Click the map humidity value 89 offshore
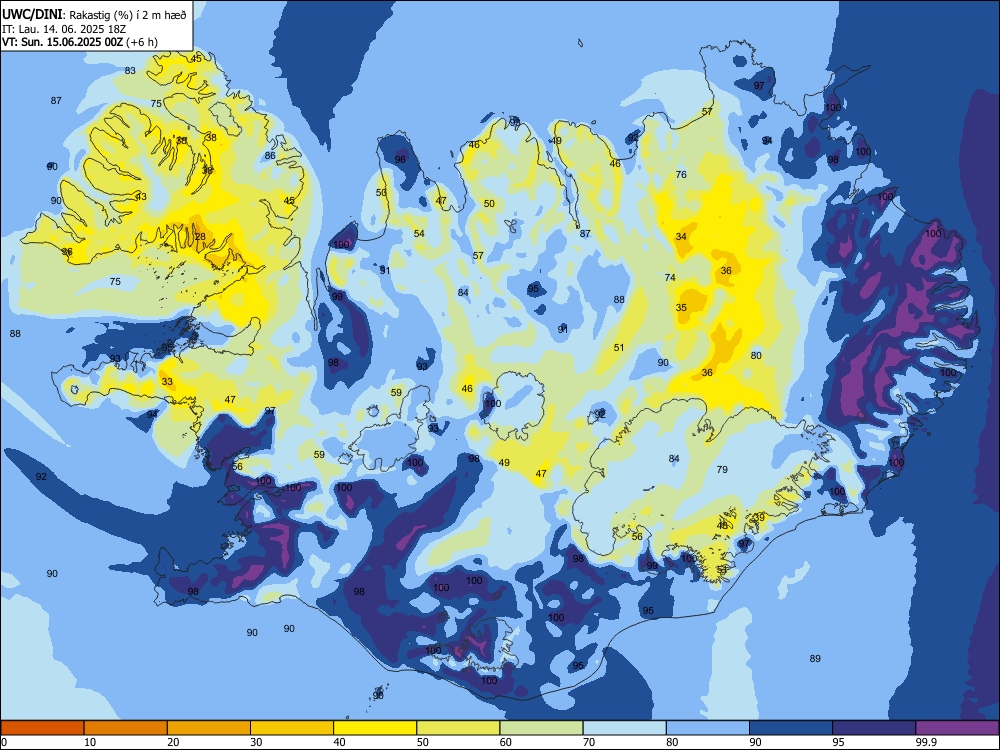The height and width of the screenshot is (750, 1000). [815, 659]
